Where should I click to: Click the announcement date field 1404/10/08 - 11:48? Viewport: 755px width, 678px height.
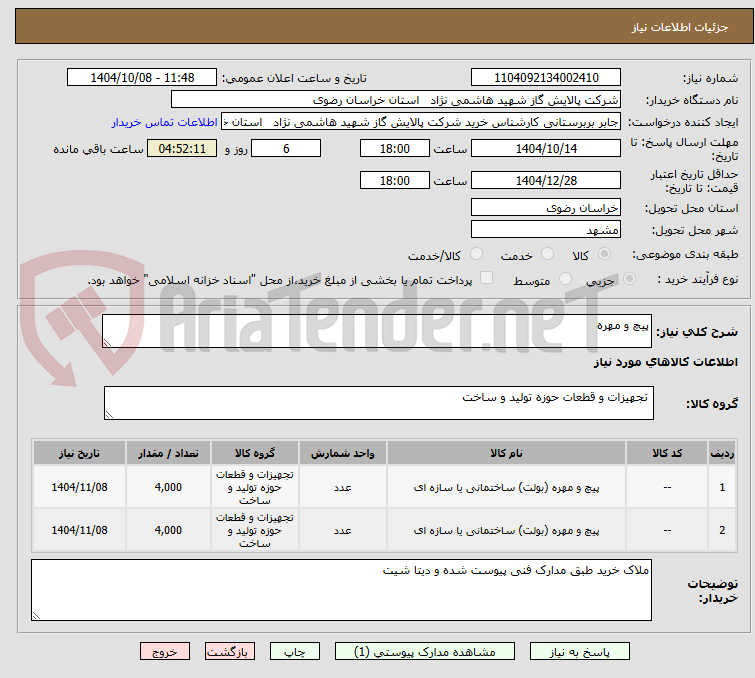142,78
